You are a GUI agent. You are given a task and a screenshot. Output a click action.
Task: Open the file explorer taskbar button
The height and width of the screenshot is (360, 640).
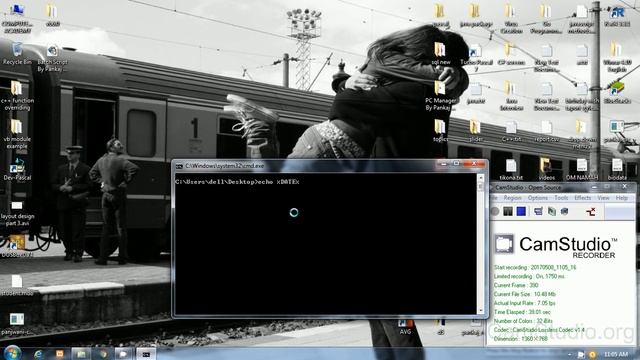point(81,354)
